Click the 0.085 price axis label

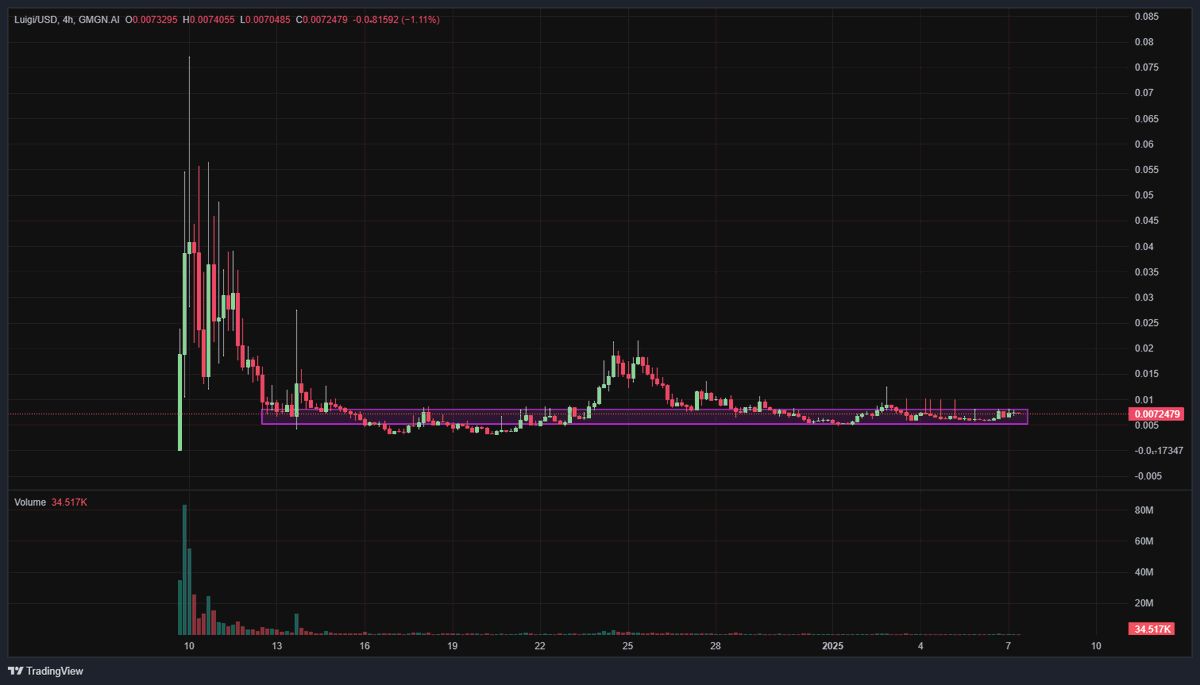point(1146,16)
